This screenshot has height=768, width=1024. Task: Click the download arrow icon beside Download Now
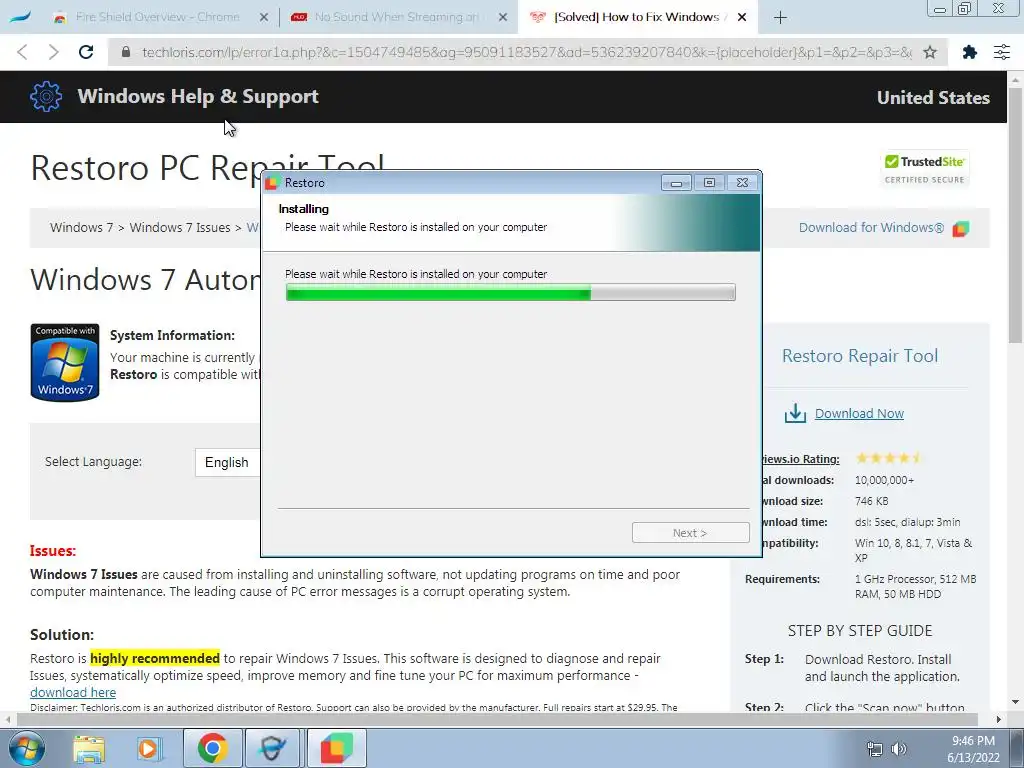(795, 413)
